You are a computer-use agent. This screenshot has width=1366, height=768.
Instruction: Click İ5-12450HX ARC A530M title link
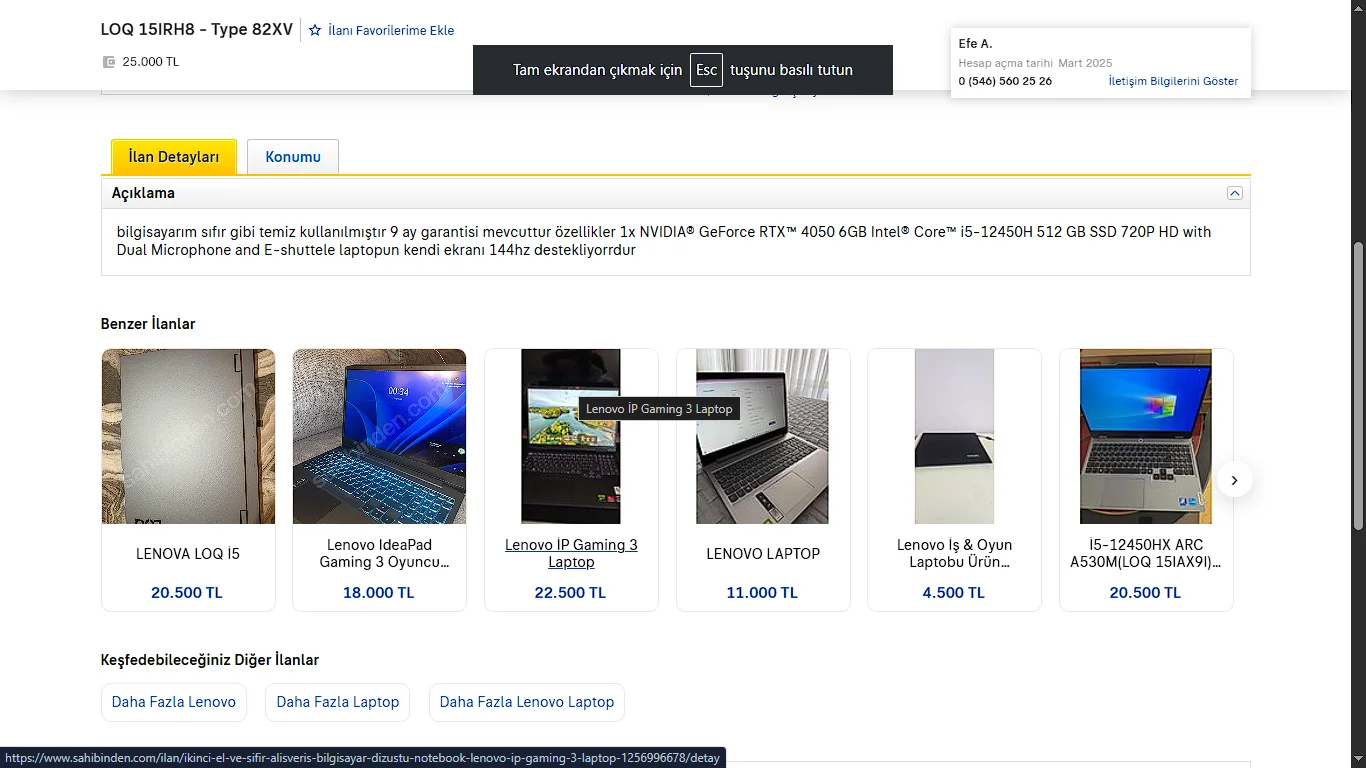[x=1146, y=554]
